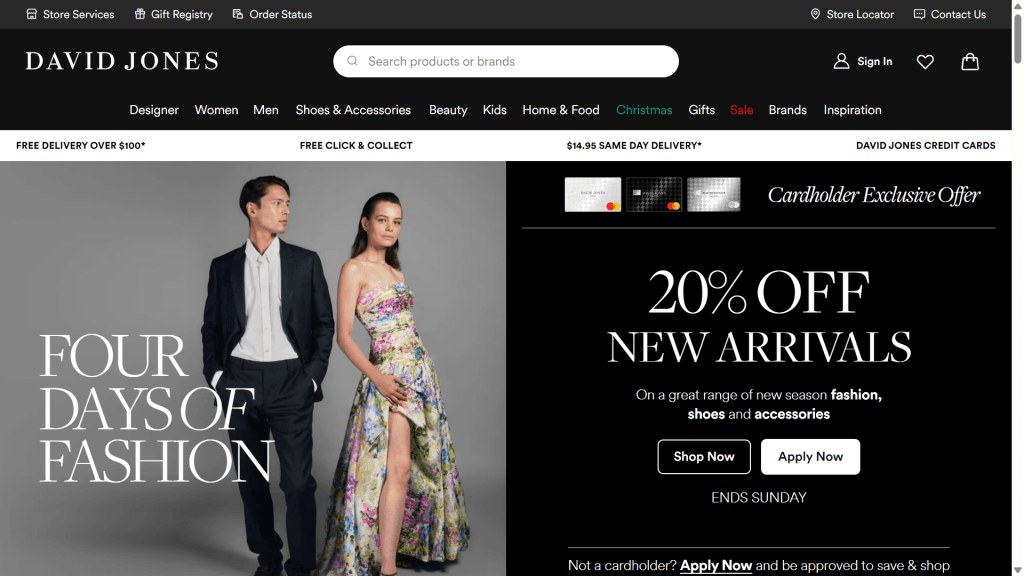Click the Sign In person icon
Viewport: 1024px width, 576px height.
[x=841, y=62]
